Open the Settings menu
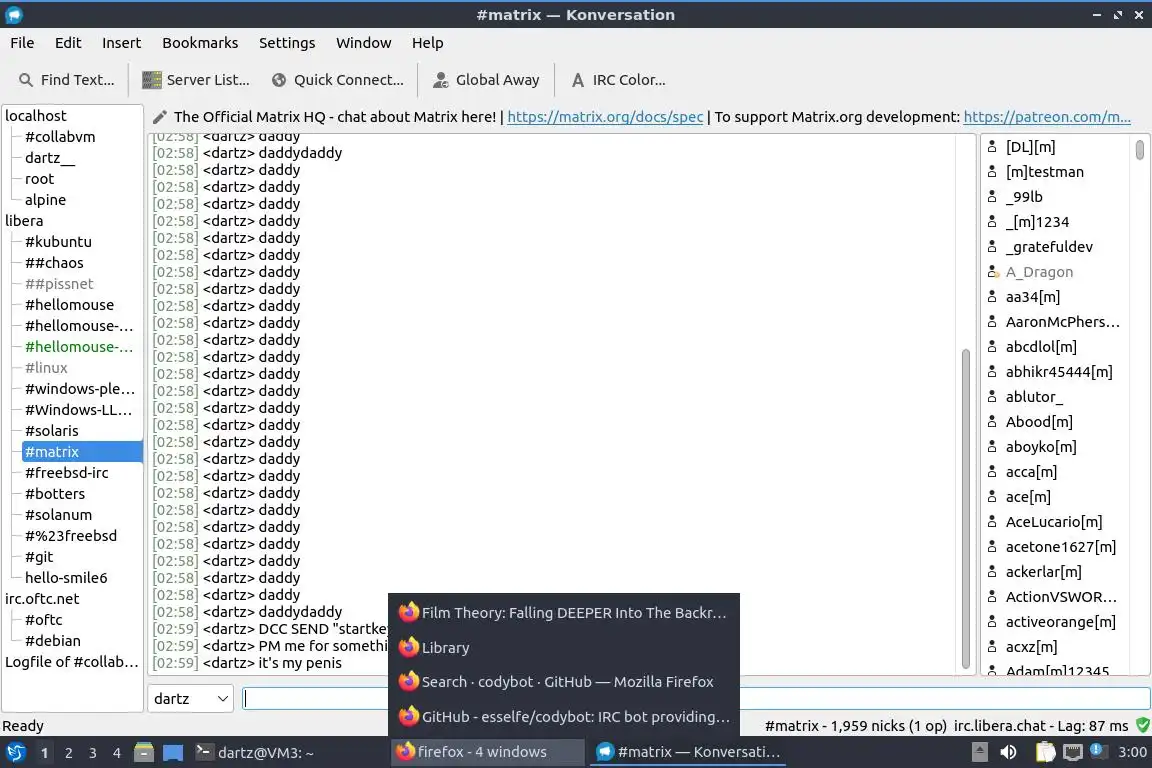Screen dimensions: 1152x768 (x=287, y=43)
